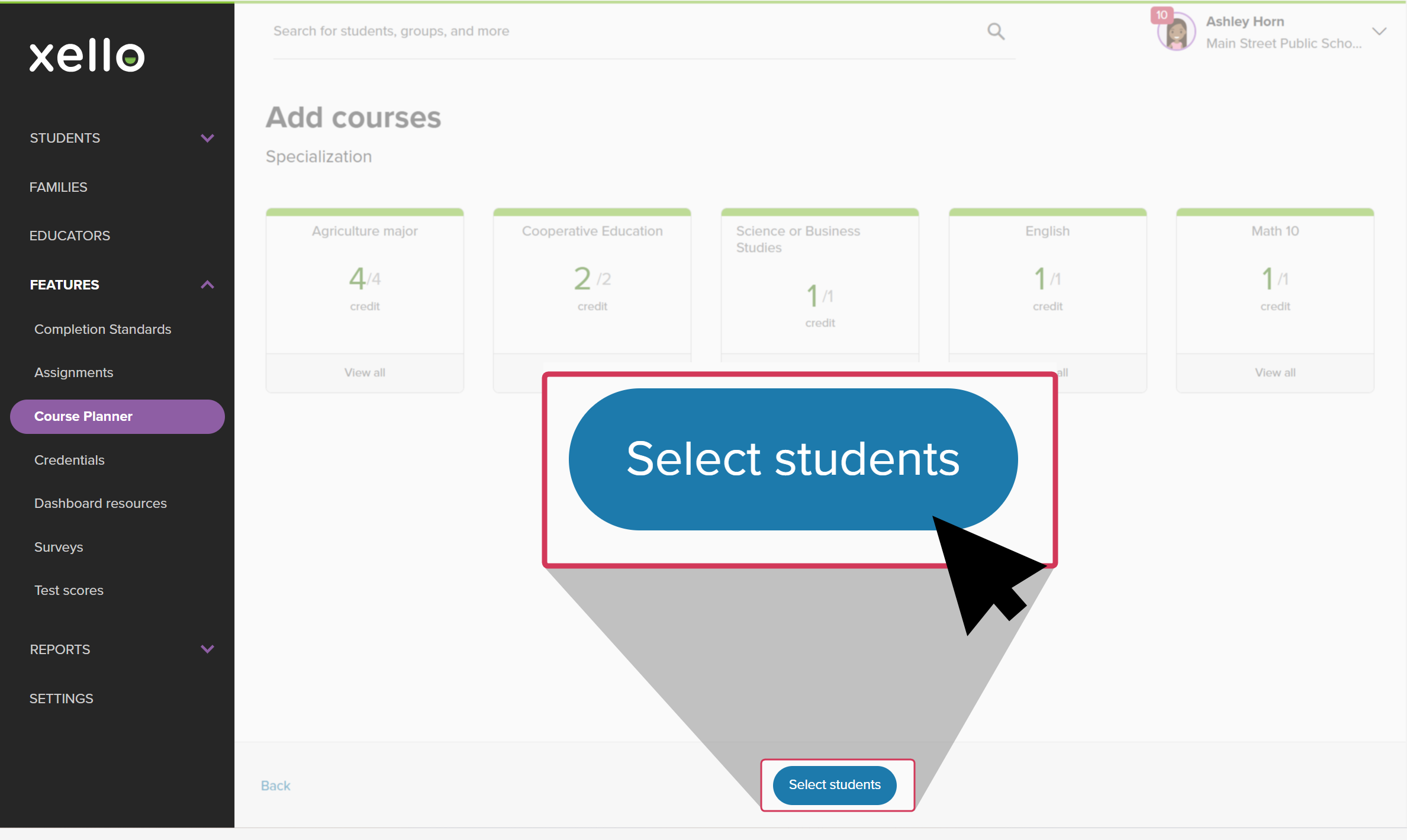
Task: Click the search magnifier icon
Action: 996,31
